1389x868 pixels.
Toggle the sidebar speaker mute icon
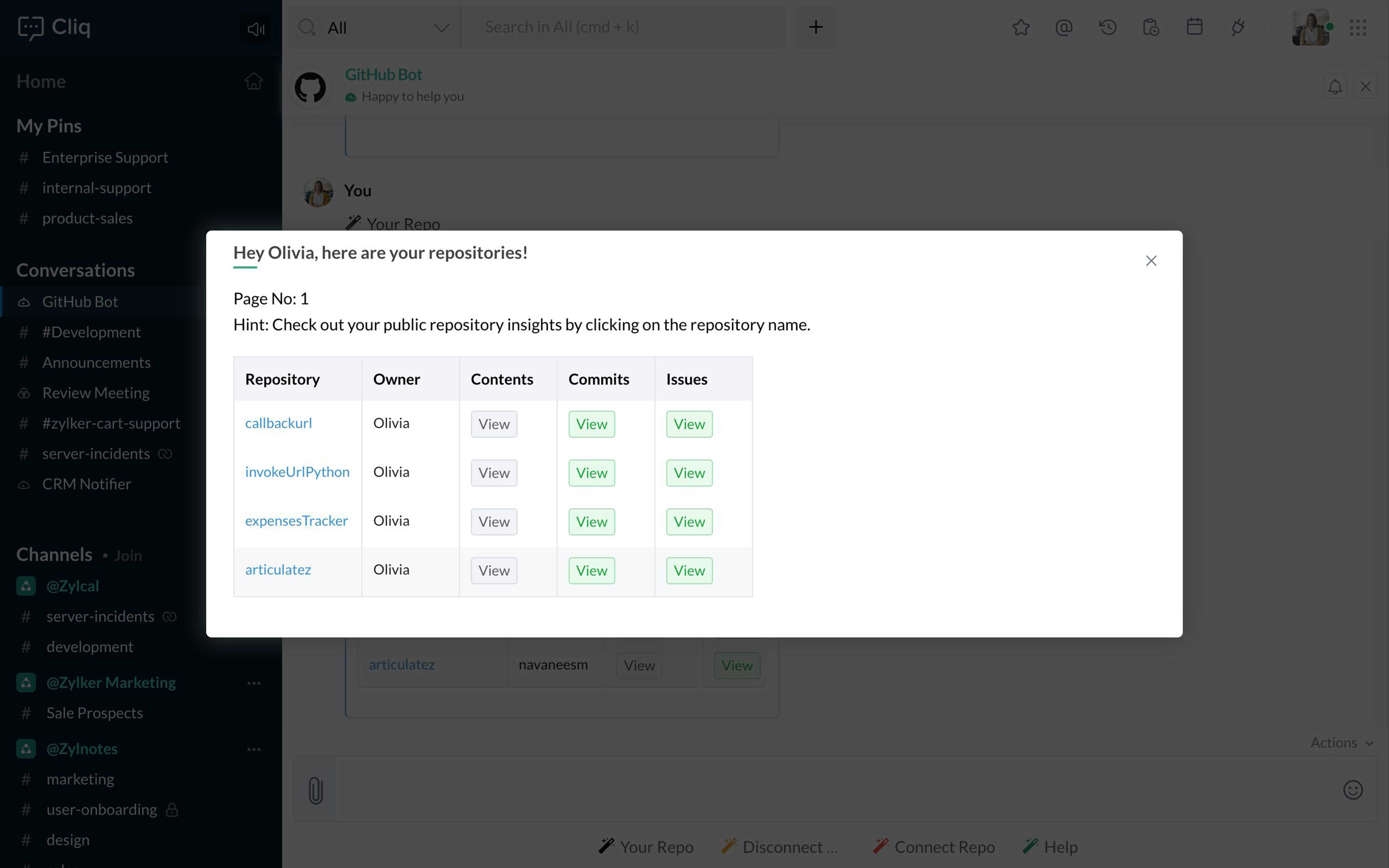(x=255, y=29)
